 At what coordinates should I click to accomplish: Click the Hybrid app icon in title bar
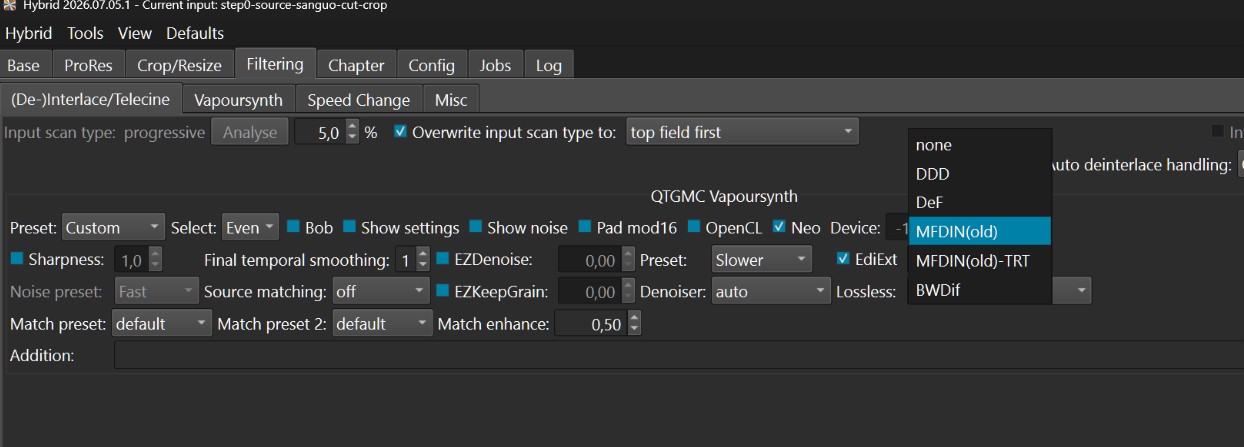9,5
